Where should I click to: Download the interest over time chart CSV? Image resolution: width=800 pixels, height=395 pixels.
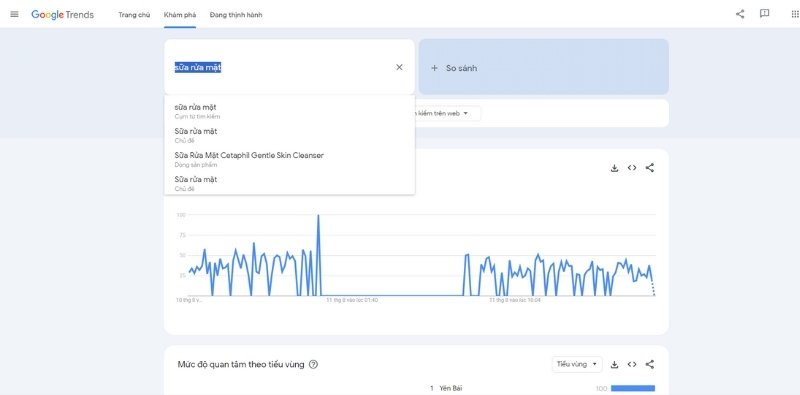614,168
